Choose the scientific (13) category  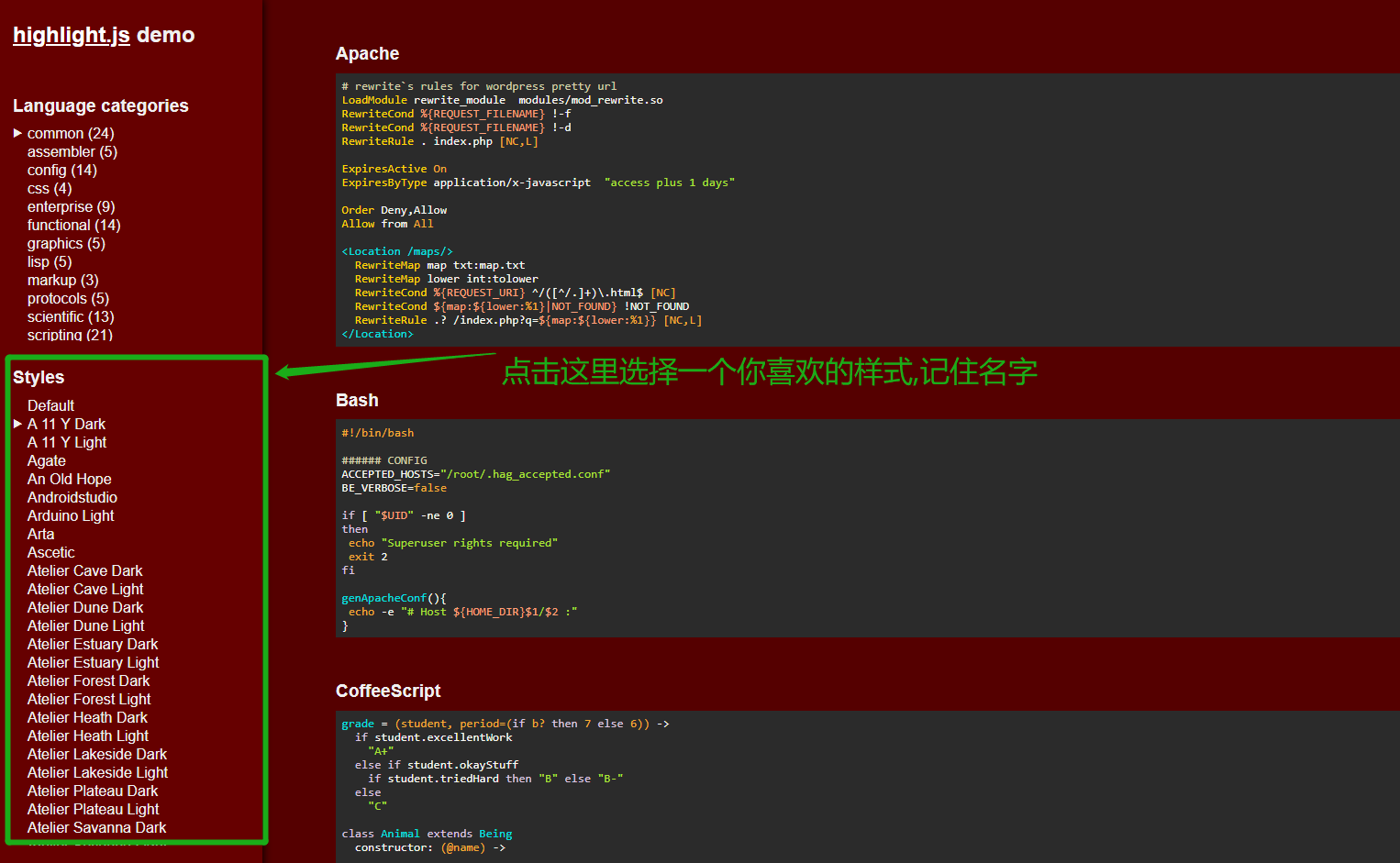(x=71, y=316)
